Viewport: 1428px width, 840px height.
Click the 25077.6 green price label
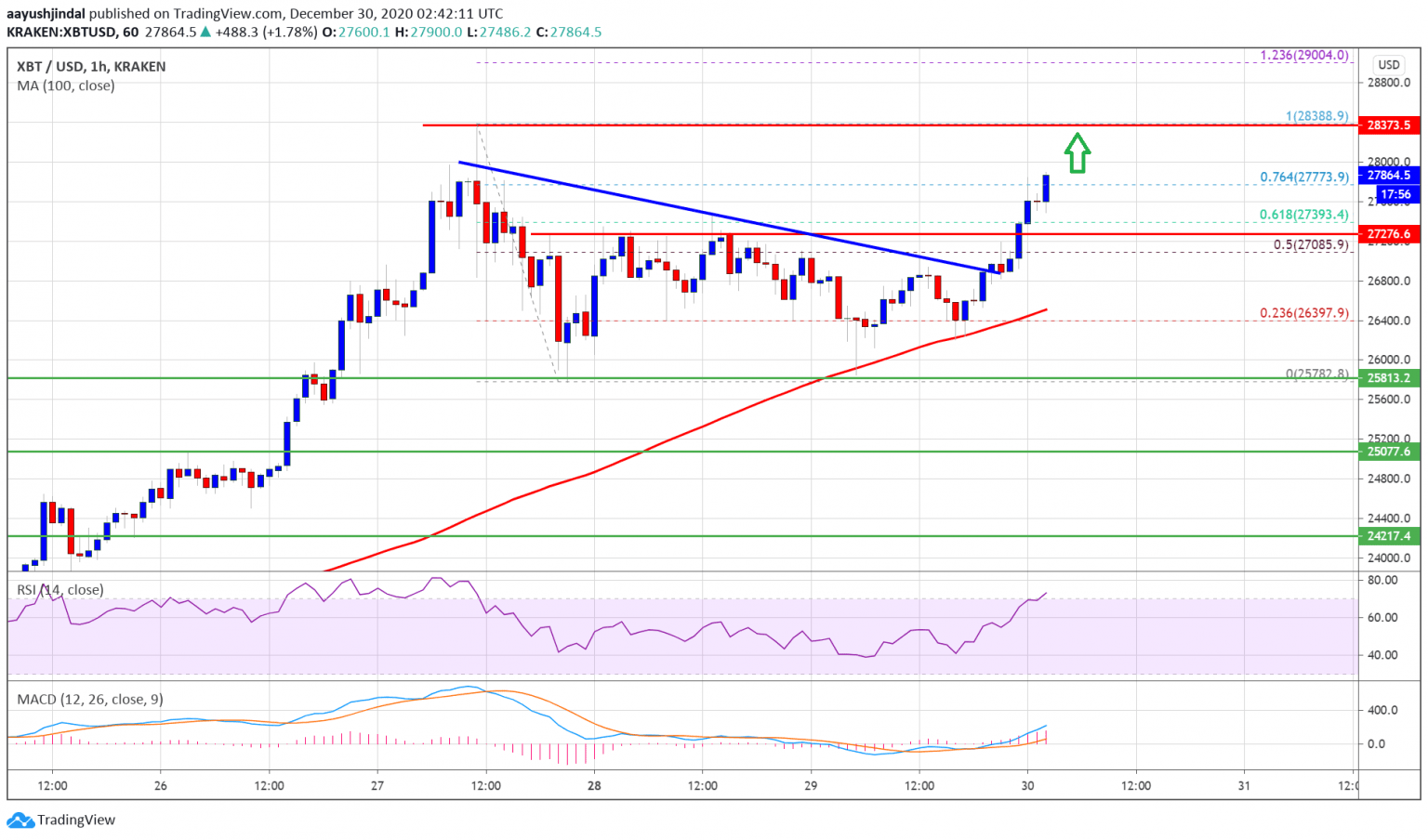tap(1389, 452)
